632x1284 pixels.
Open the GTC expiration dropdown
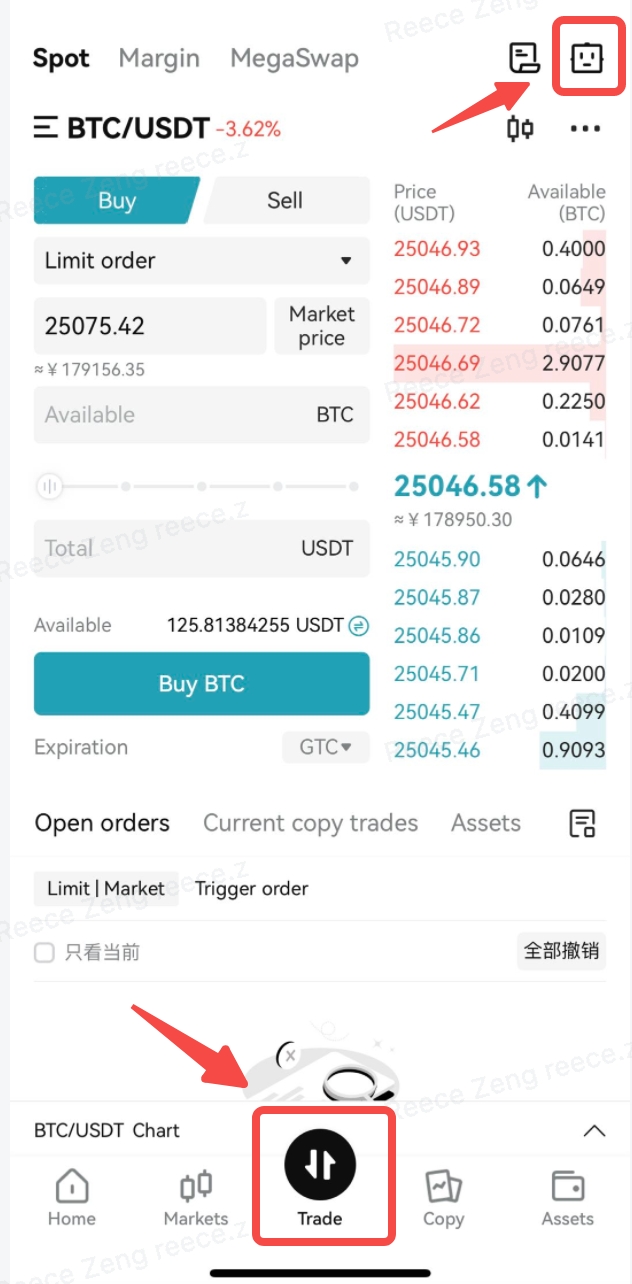(x=326, y=747)
